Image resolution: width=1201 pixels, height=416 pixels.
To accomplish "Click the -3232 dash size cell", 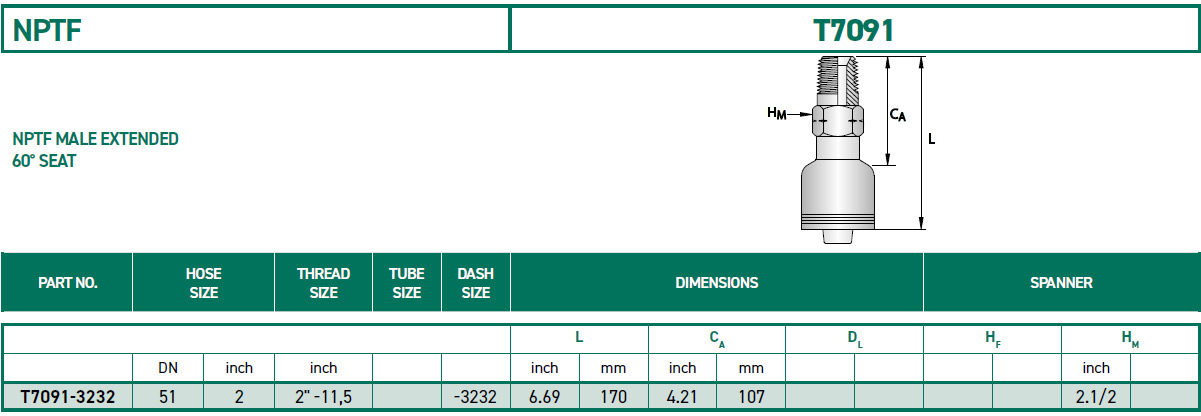I will pos(475,397).
